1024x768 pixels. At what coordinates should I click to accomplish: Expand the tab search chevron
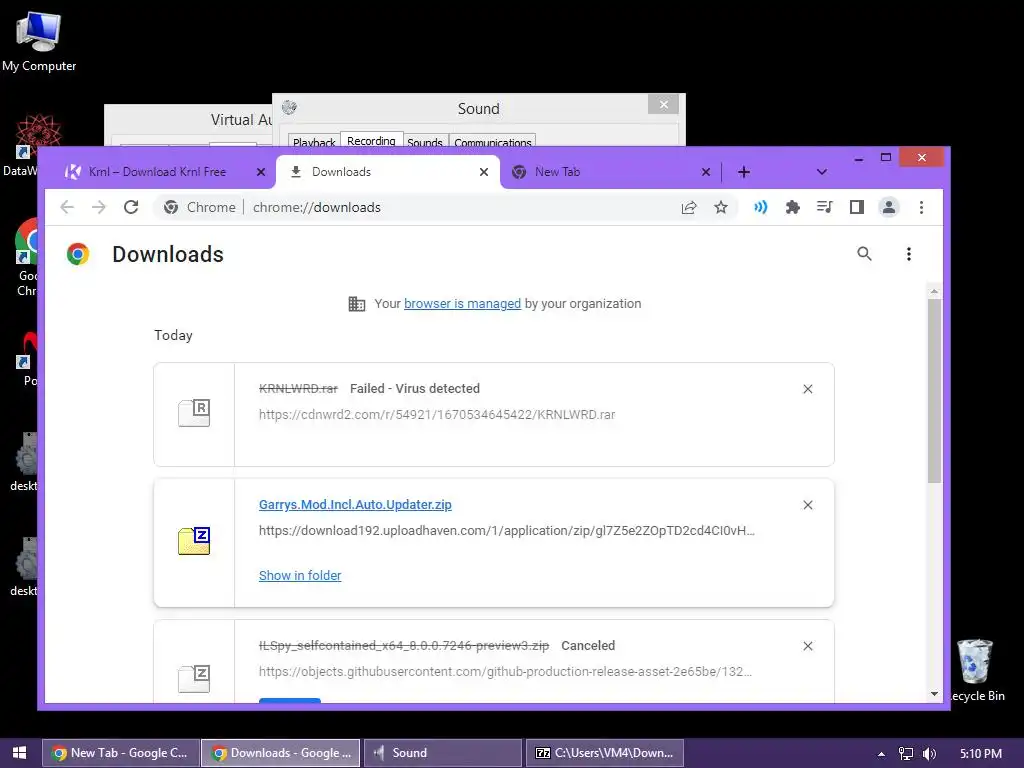click(822, 172)
